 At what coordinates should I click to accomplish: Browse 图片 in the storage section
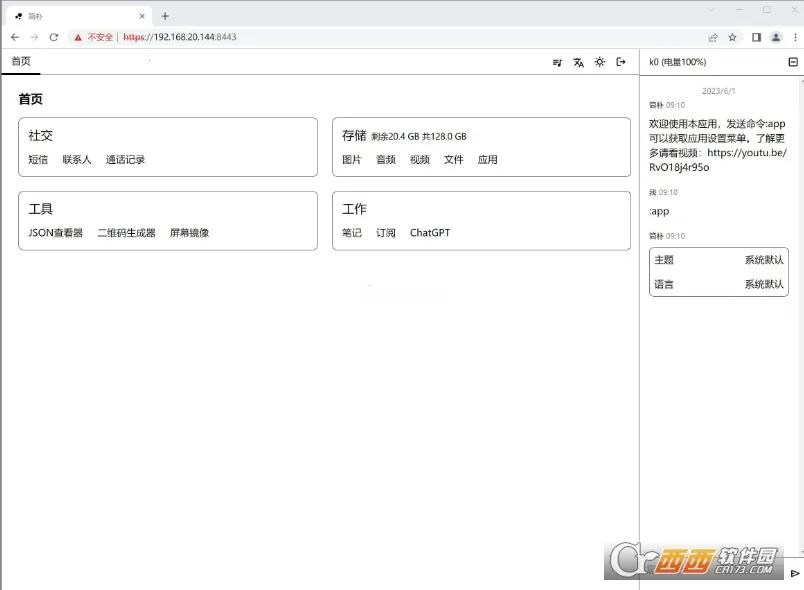click(x=352, y=159)
